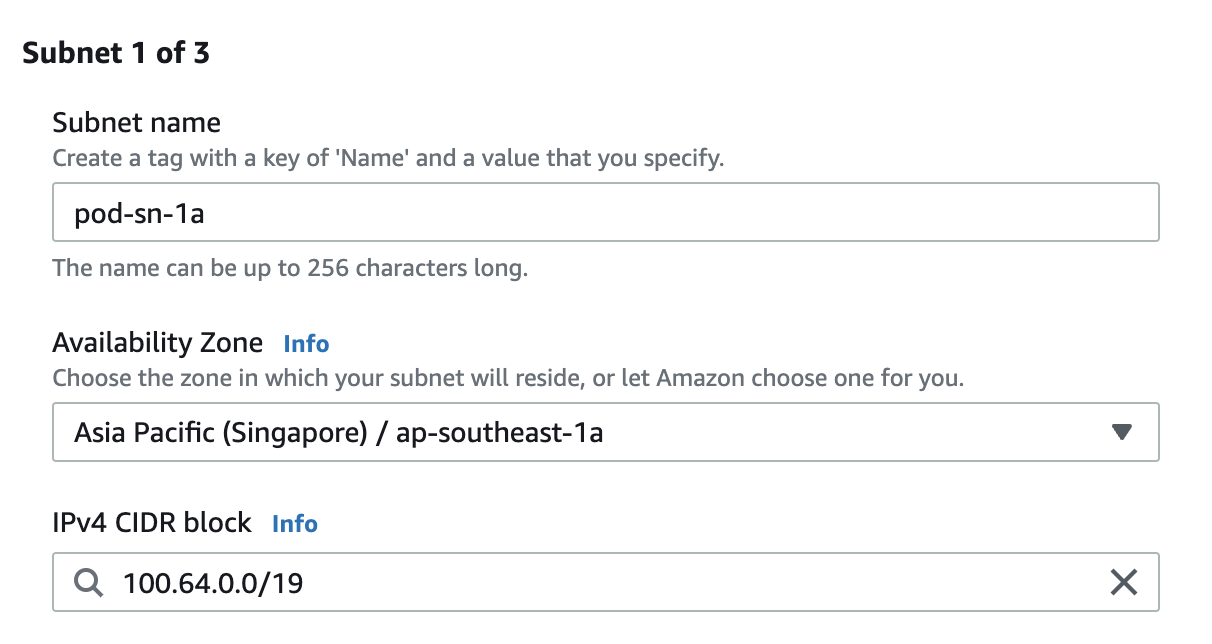This screenshot has width=1212, height=644.
Task: Open Info link beside IPv4 CIDR block
Action: [295, 523]
